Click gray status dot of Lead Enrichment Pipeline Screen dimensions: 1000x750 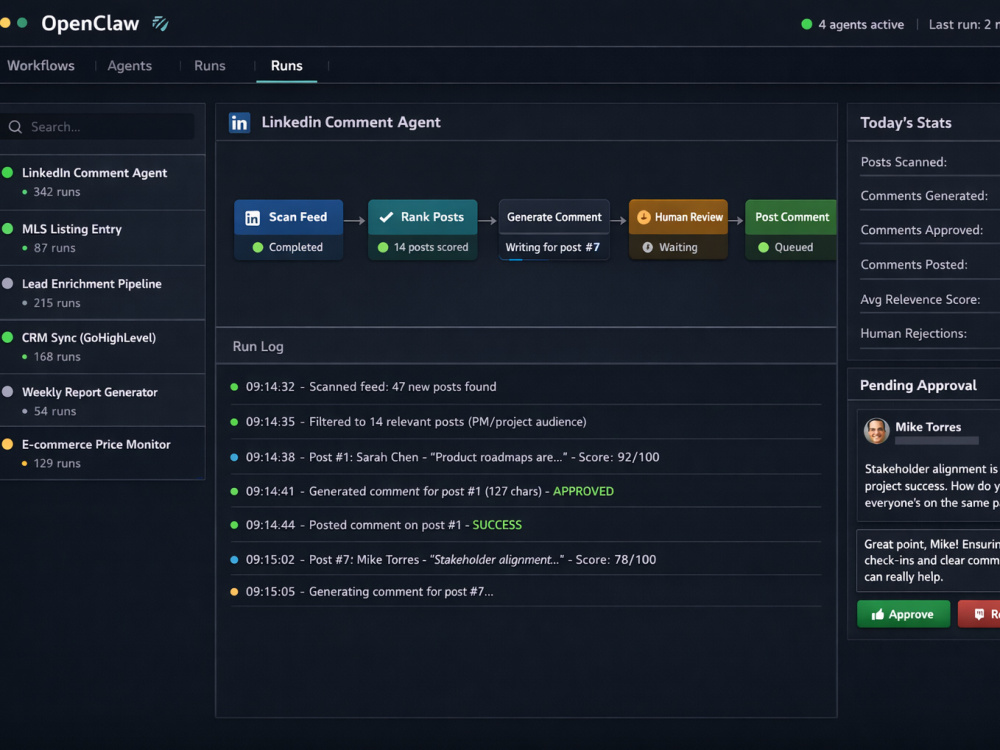pos(8,283)
